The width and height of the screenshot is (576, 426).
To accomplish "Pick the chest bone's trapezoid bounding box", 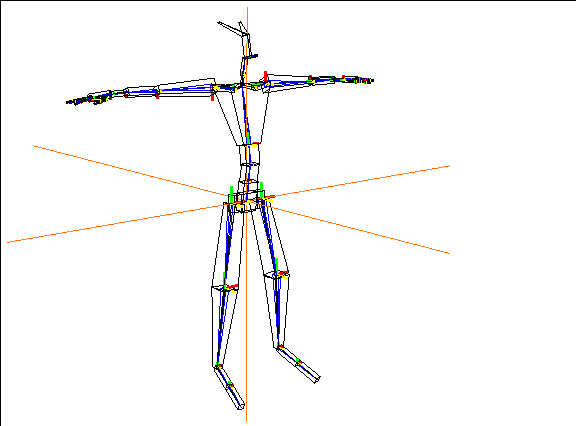I will click(x=241, y=115).
